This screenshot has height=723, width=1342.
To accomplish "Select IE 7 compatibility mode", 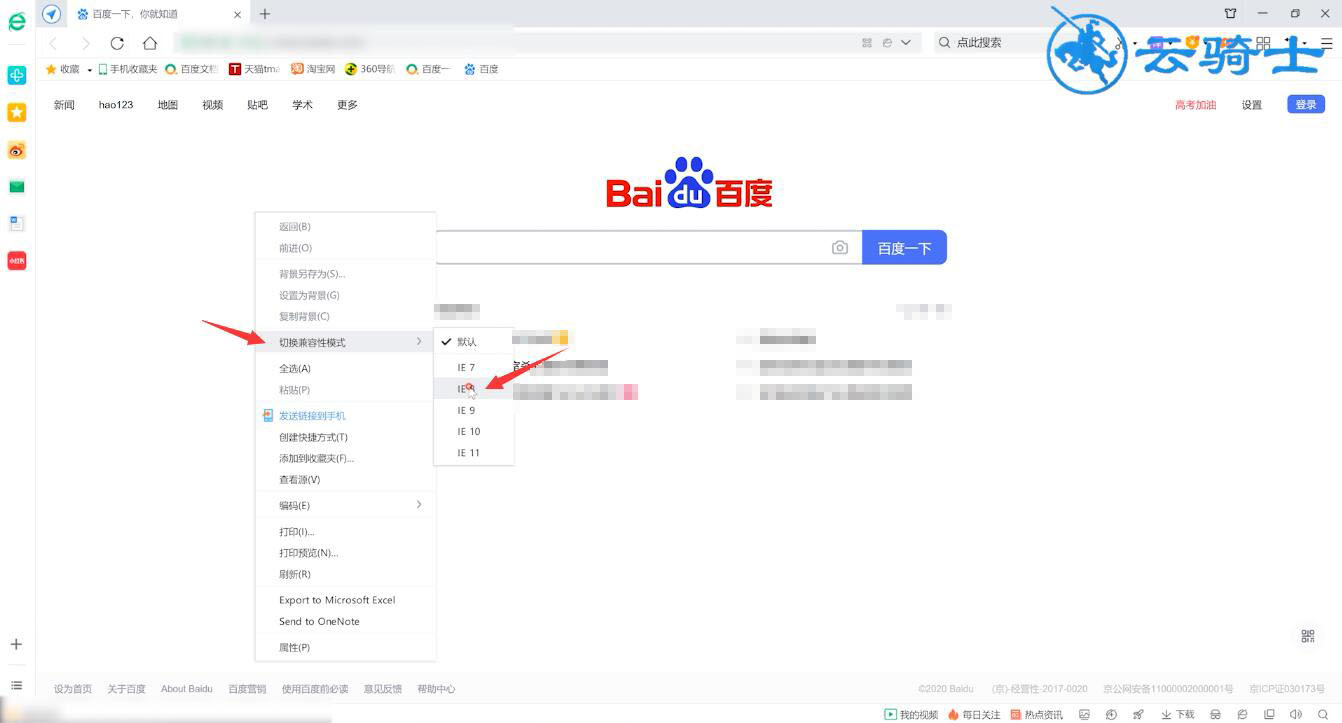I will [x=473, y=368].
